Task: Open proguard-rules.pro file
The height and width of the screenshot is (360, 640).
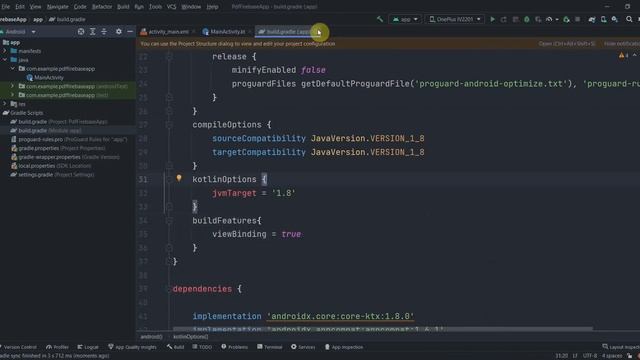Action: (69, 139)
